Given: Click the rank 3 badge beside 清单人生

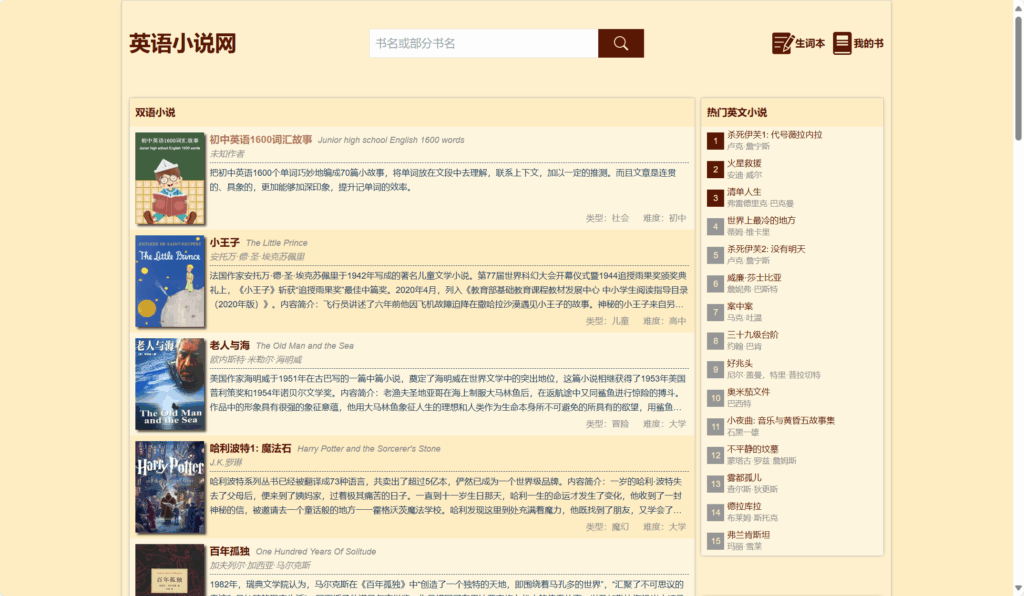Looking at the screenshot, I should [x=715, y=198].
